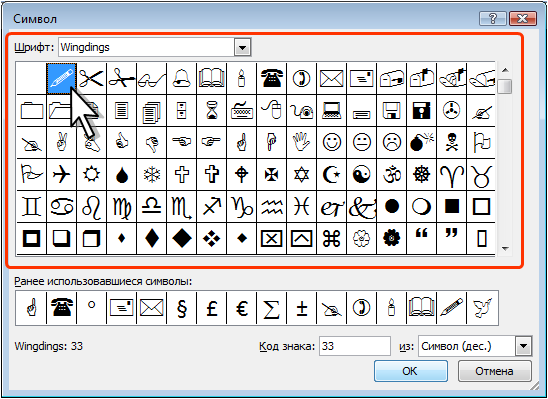Open help with the question mark button
This screenshot has width=548, height=399.
pos(492,18)
